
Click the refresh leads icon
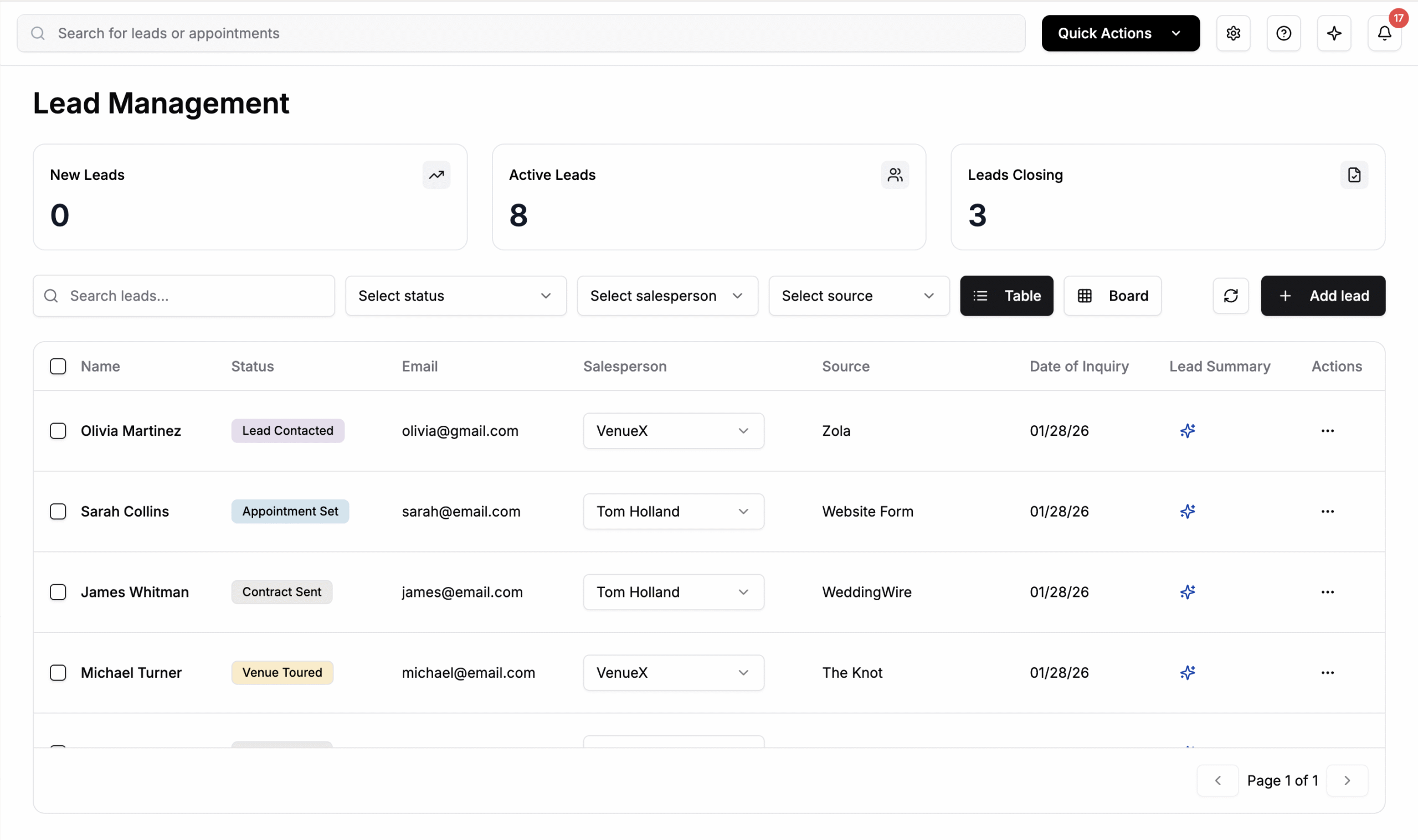tap(1231, 296)
